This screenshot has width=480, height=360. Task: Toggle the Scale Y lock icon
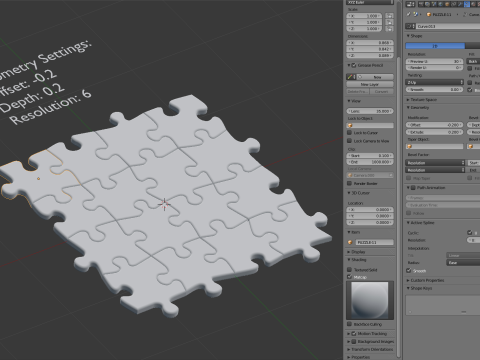[389, 22]
